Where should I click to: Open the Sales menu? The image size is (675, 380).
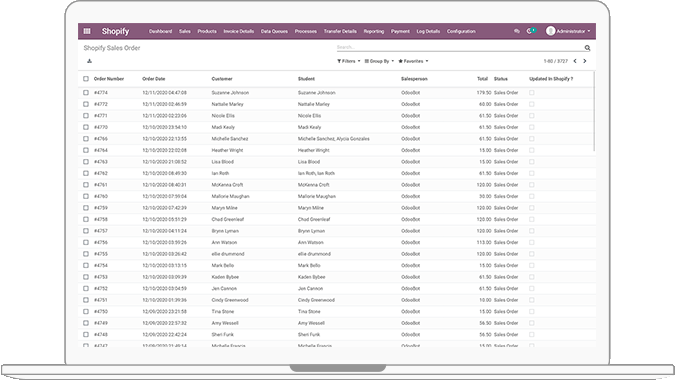185,31
